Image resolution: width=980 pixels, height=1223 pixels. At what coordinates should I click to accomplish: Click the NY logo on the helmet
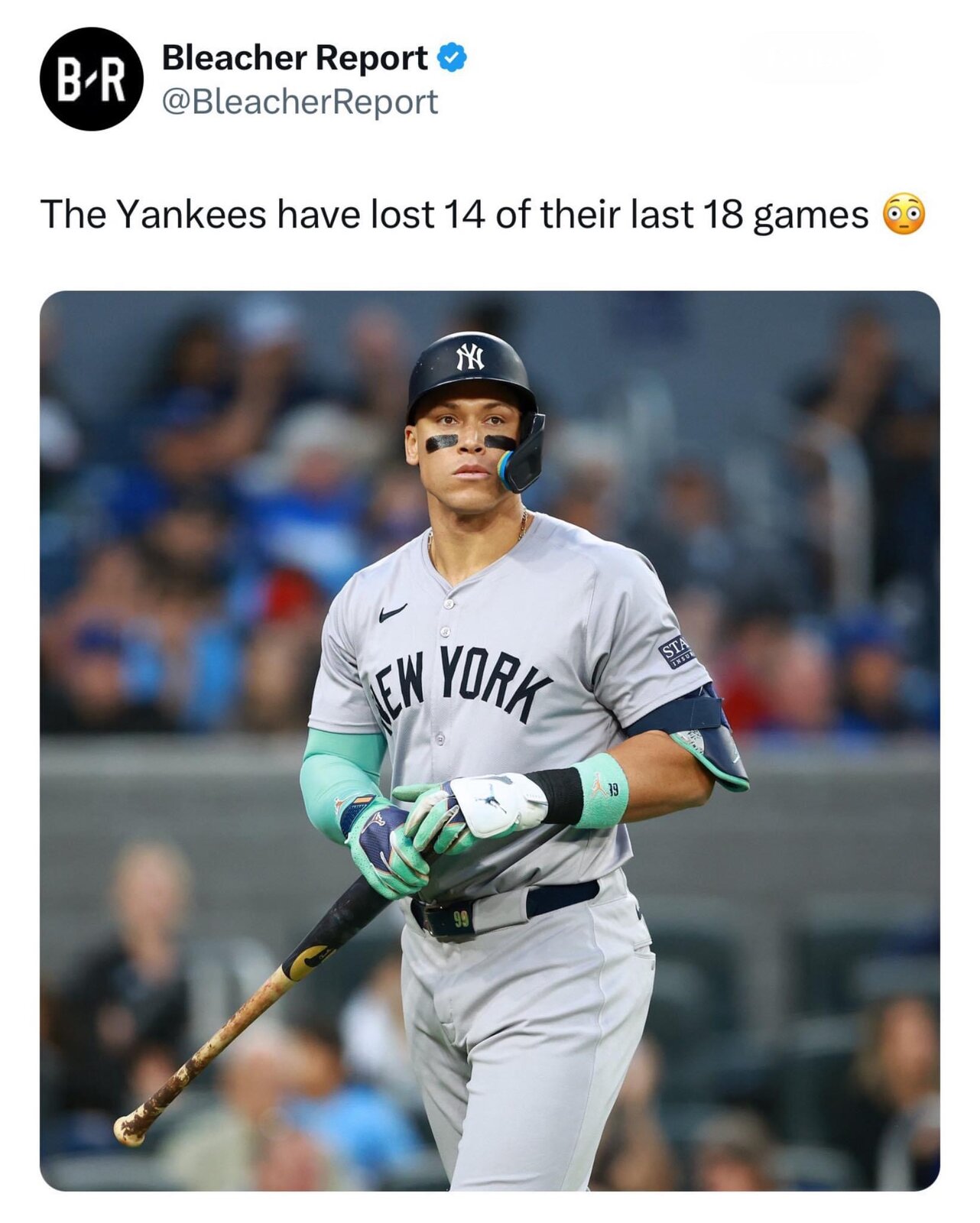(470, 356)
